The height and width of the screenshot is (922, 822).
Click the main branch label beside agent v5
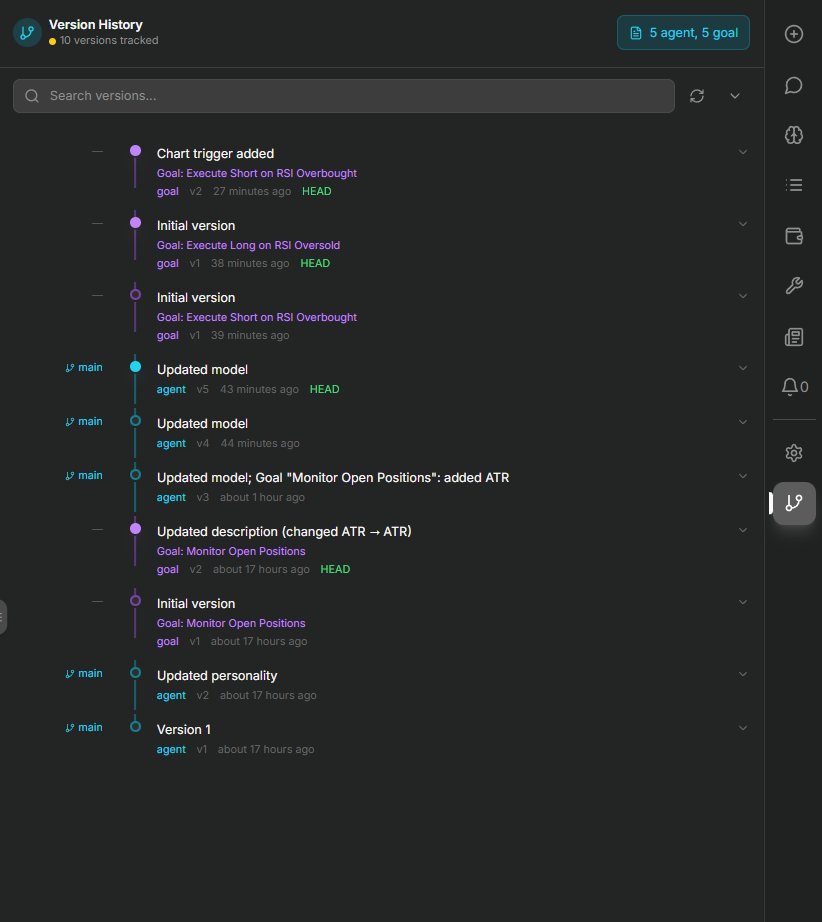83,368
